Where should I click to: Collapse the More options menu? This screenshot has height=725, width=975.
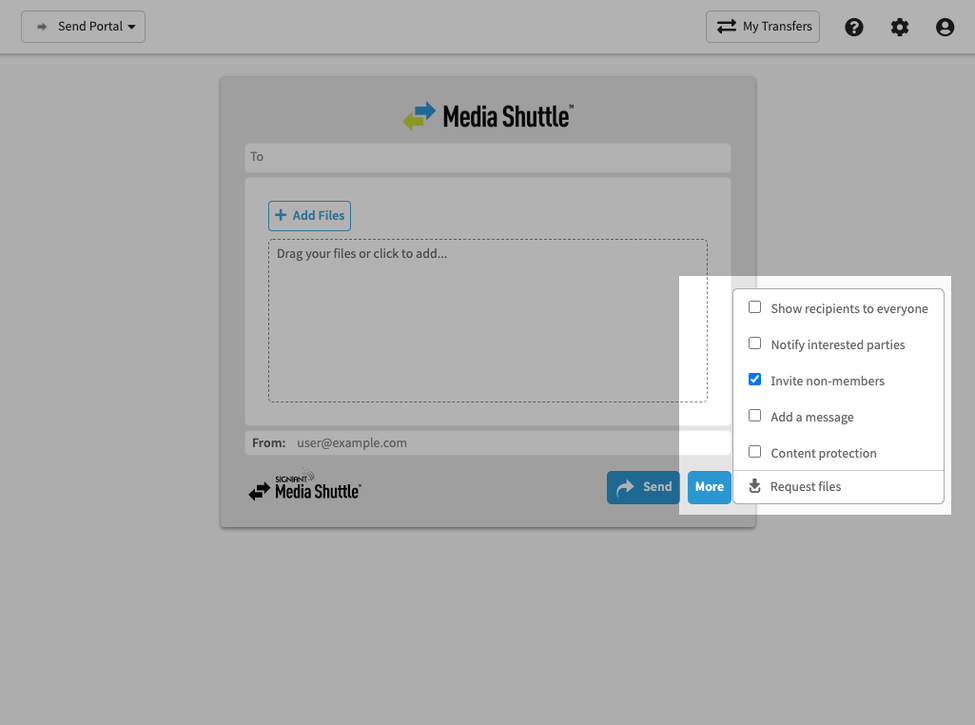click(x=709, y=487)
